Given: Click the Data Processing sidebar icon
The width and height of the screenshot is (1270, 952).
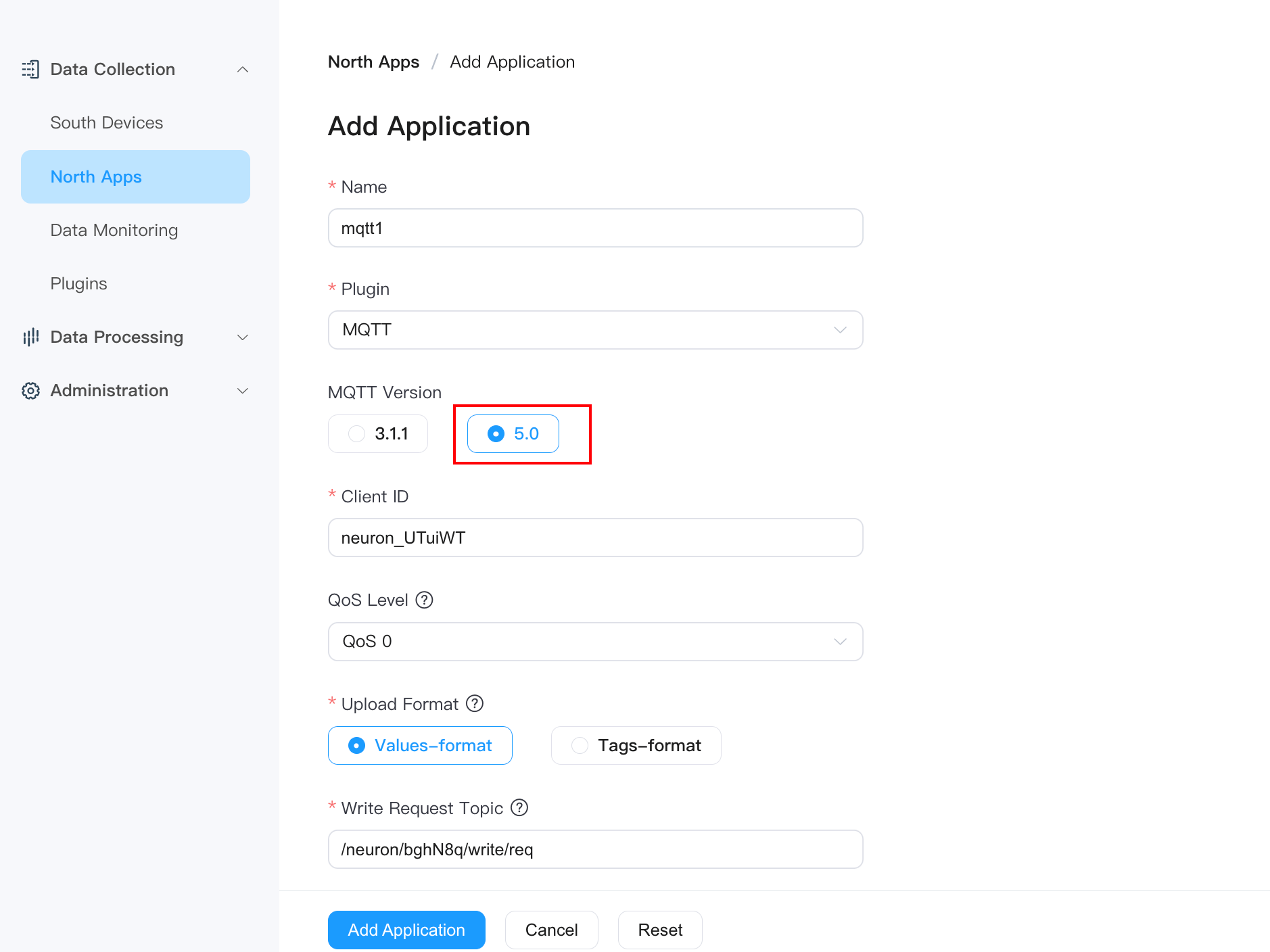Looking at the screenshot, I should [31, 337].
